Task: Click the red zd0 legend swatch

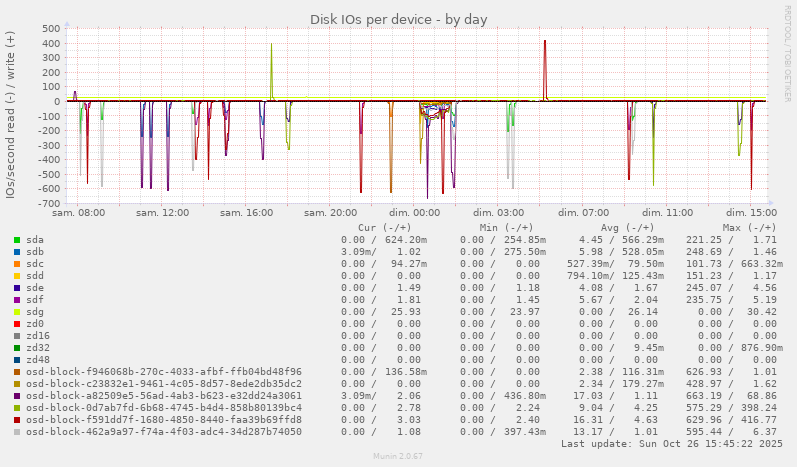Action: point(17,324)
